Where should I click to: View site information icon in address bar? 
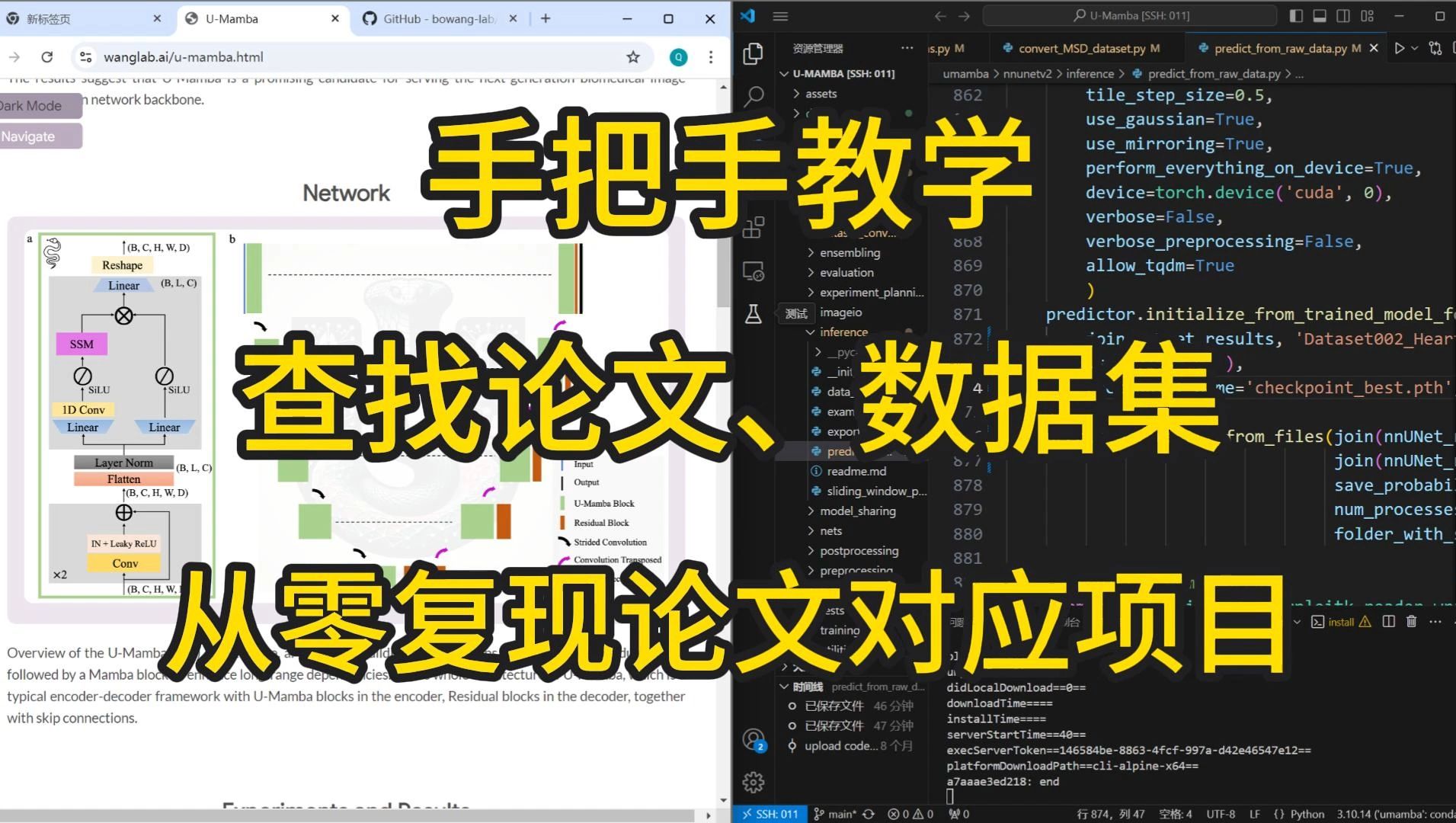(86, 57)
